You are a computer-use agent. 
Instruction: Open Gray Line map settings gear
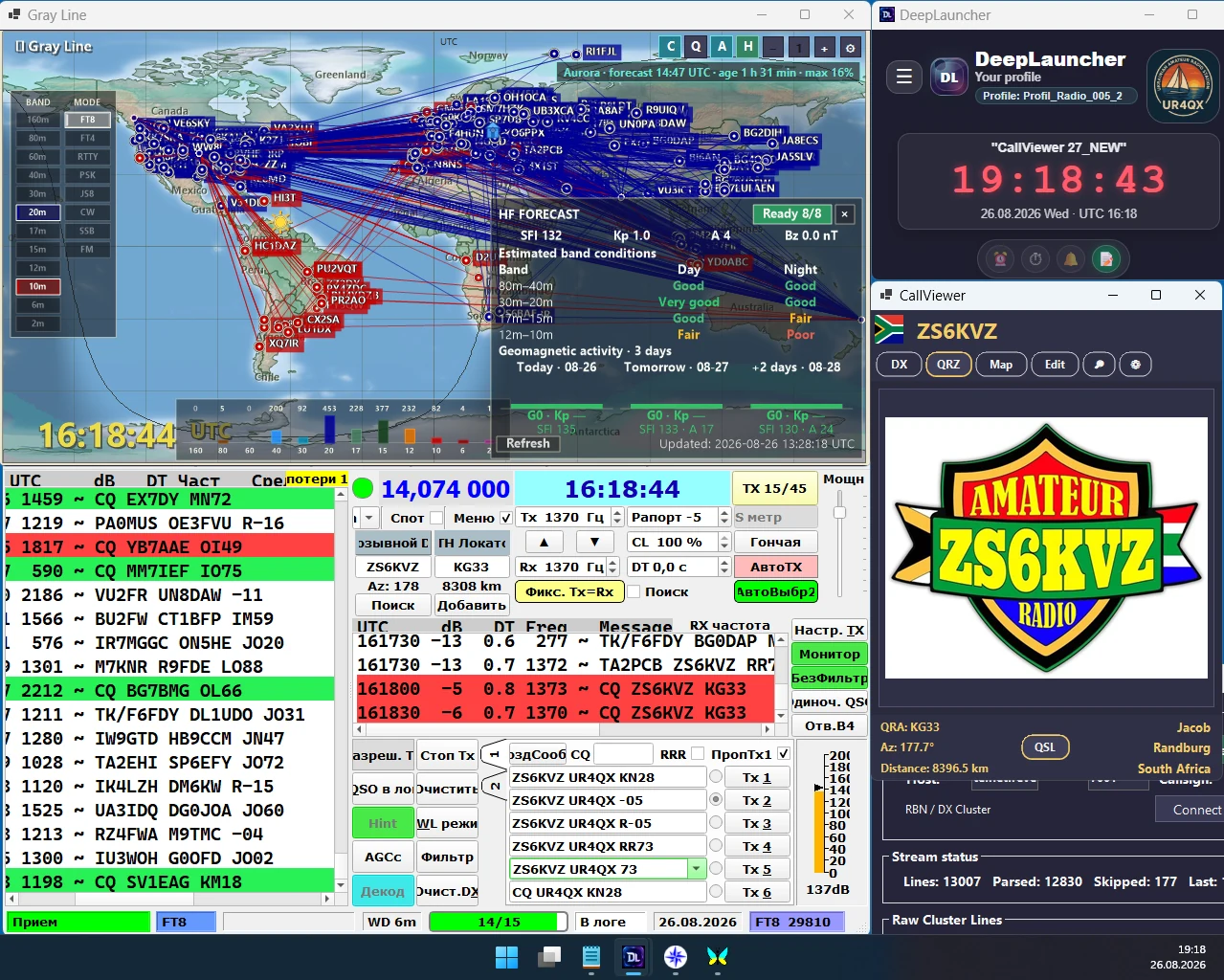pyautogui.click(x=850, y=47)
